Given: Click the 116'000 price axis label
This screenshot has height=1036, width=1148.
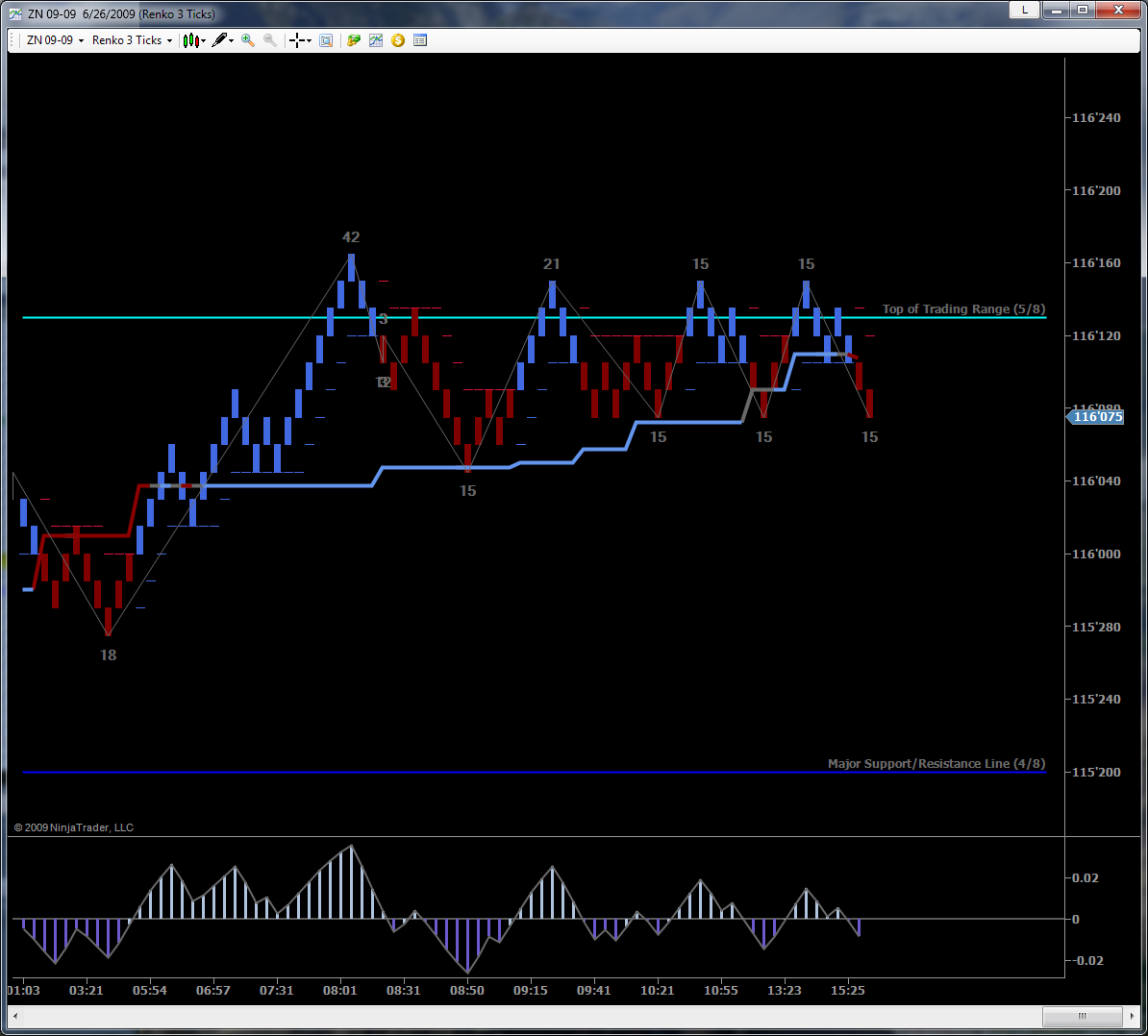Looking at the screenshot, I should click(1096, 554).
